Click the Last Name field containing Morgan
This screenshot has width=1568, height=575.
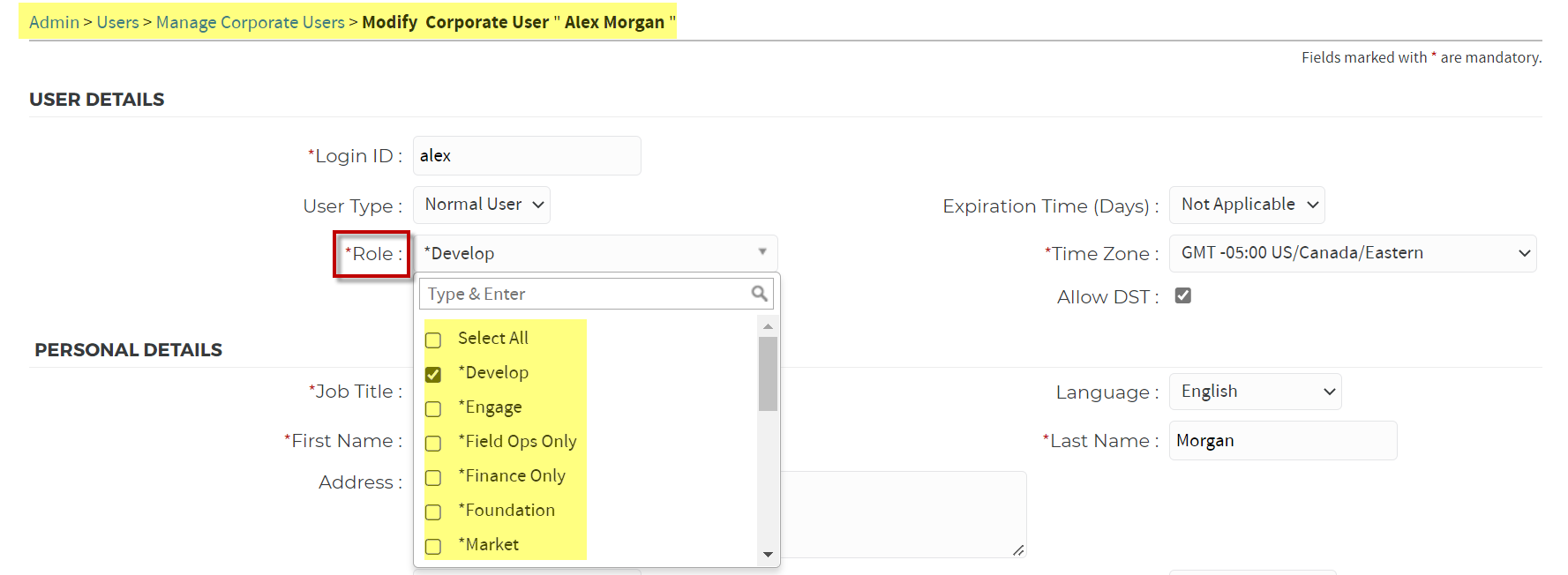pyautogui.click(x=1283, y=440)
